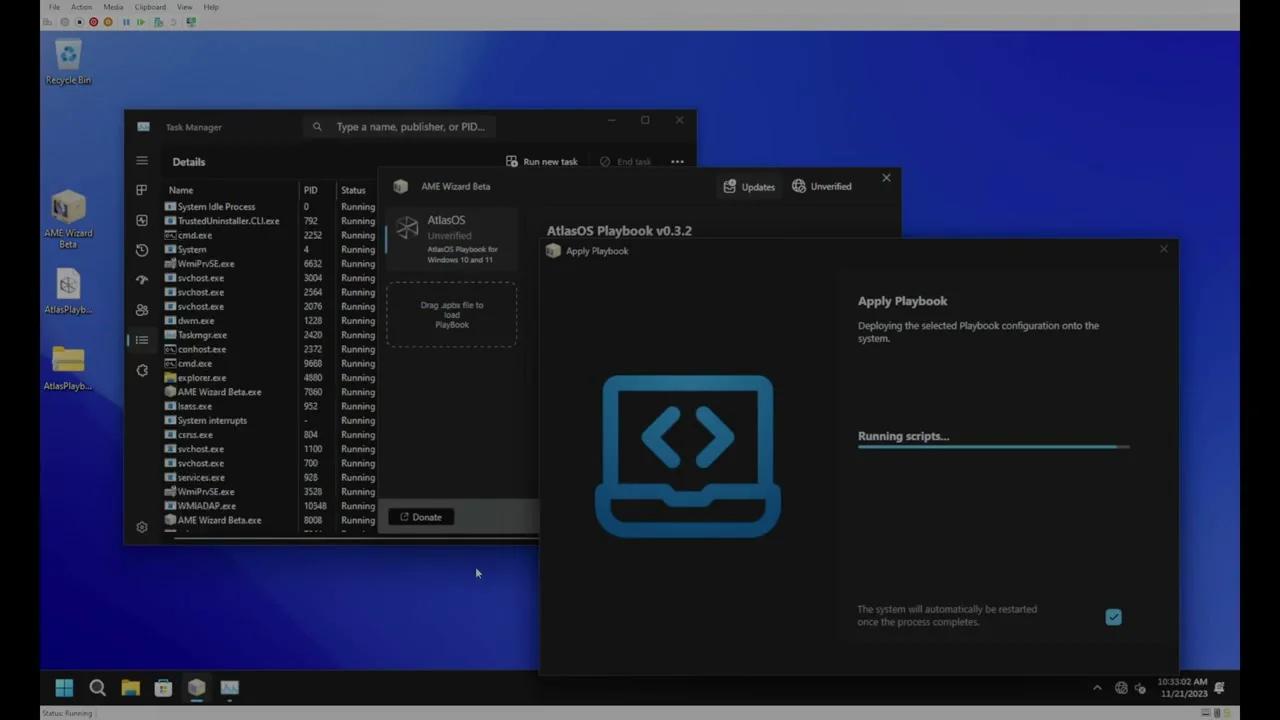Viewport: 1280px width, 720px height.
Task: View Services in the Task Manager sidebar
Action: point(141,370)
